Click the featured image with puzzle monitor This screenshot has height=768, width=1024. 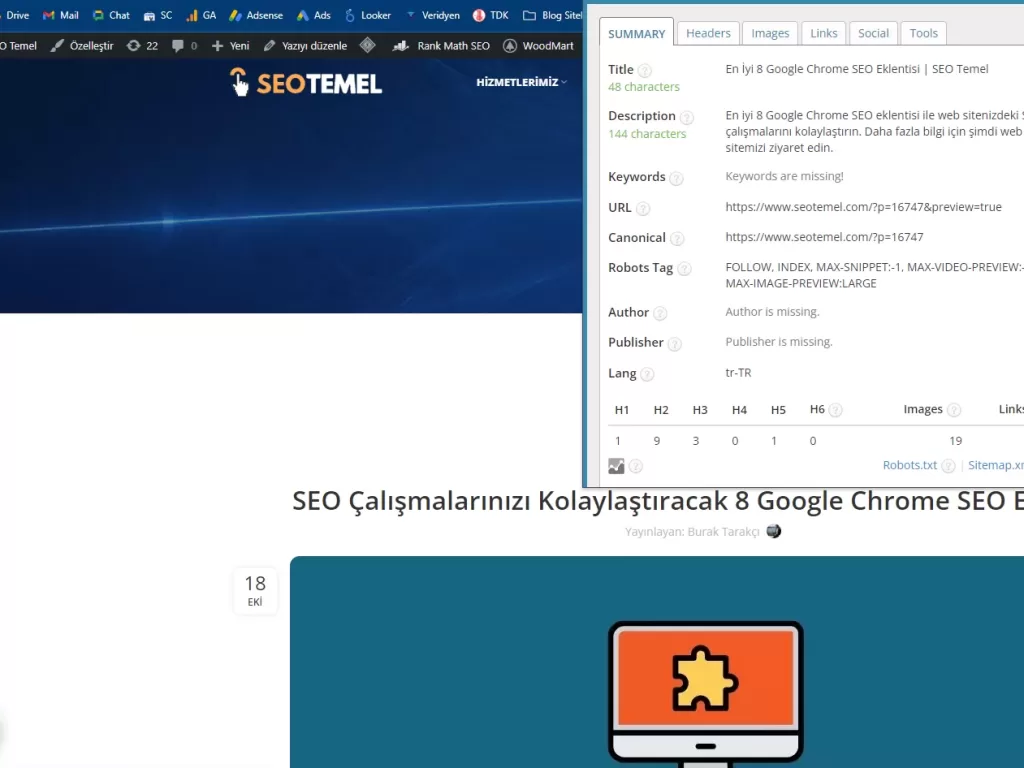pyautogui.click(x=657, y=662)
